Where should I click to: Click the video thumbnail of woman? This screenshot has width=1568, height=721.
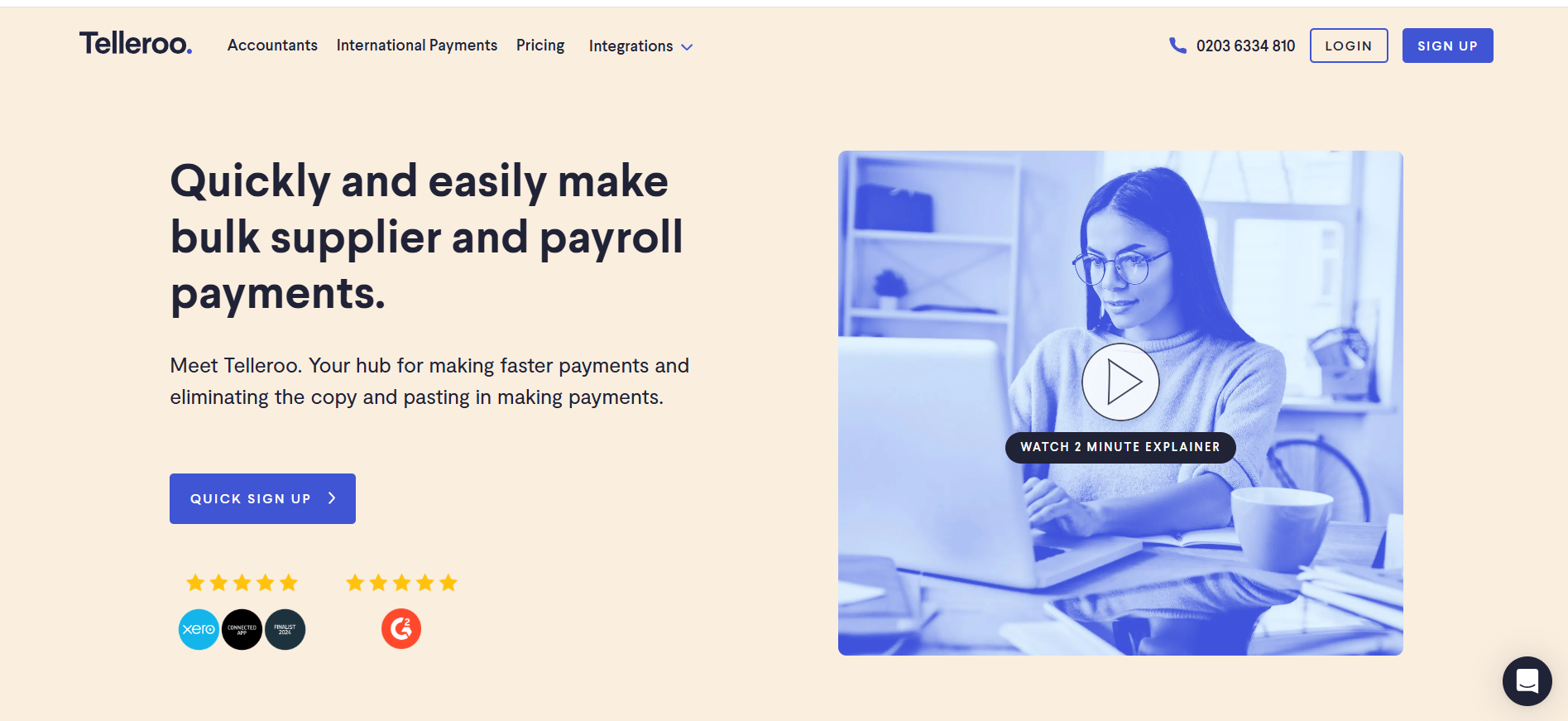tap(1120, 403)
